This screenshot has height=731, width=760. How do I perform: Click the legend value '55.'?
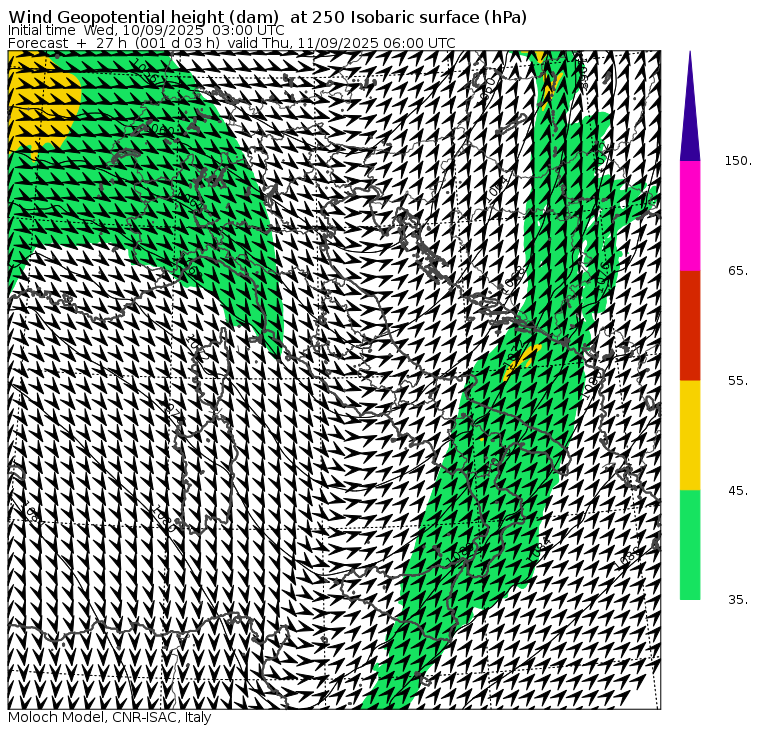[x=738, y=381]
